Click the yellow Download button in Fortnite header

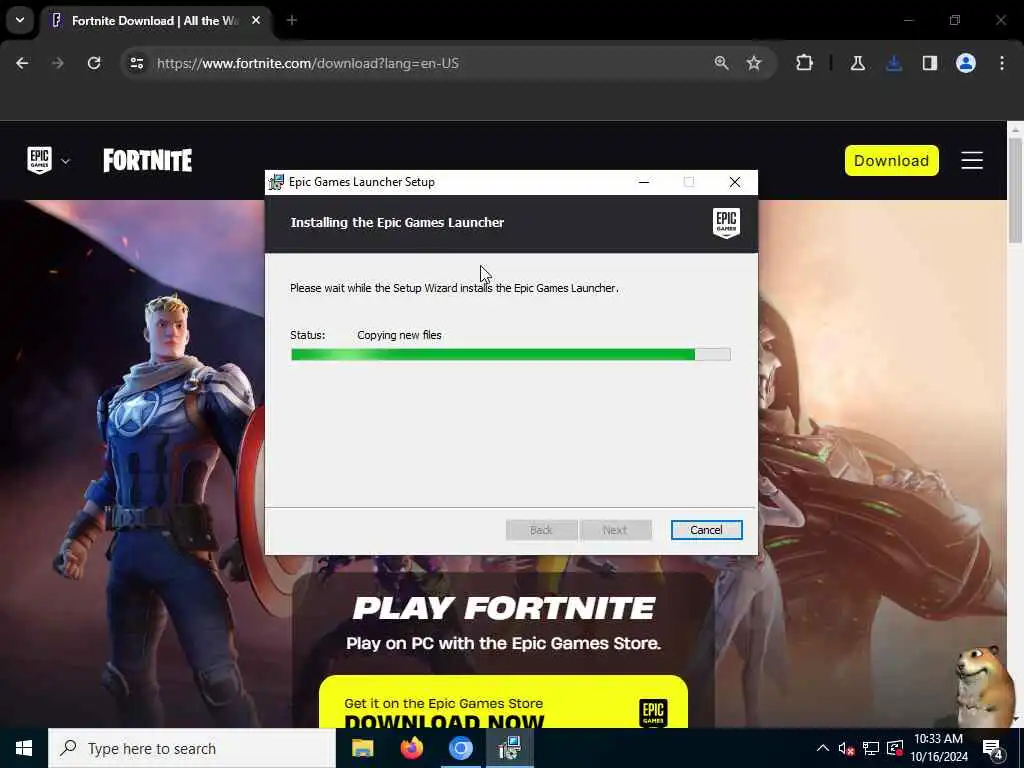click(891, 161)
